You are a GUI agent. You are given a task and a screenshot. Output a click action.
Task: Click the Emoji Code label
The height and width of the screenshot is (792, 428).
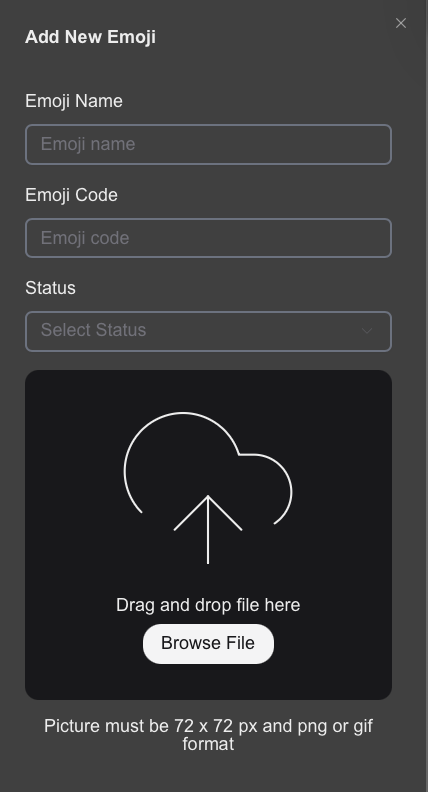click(71, 195)
